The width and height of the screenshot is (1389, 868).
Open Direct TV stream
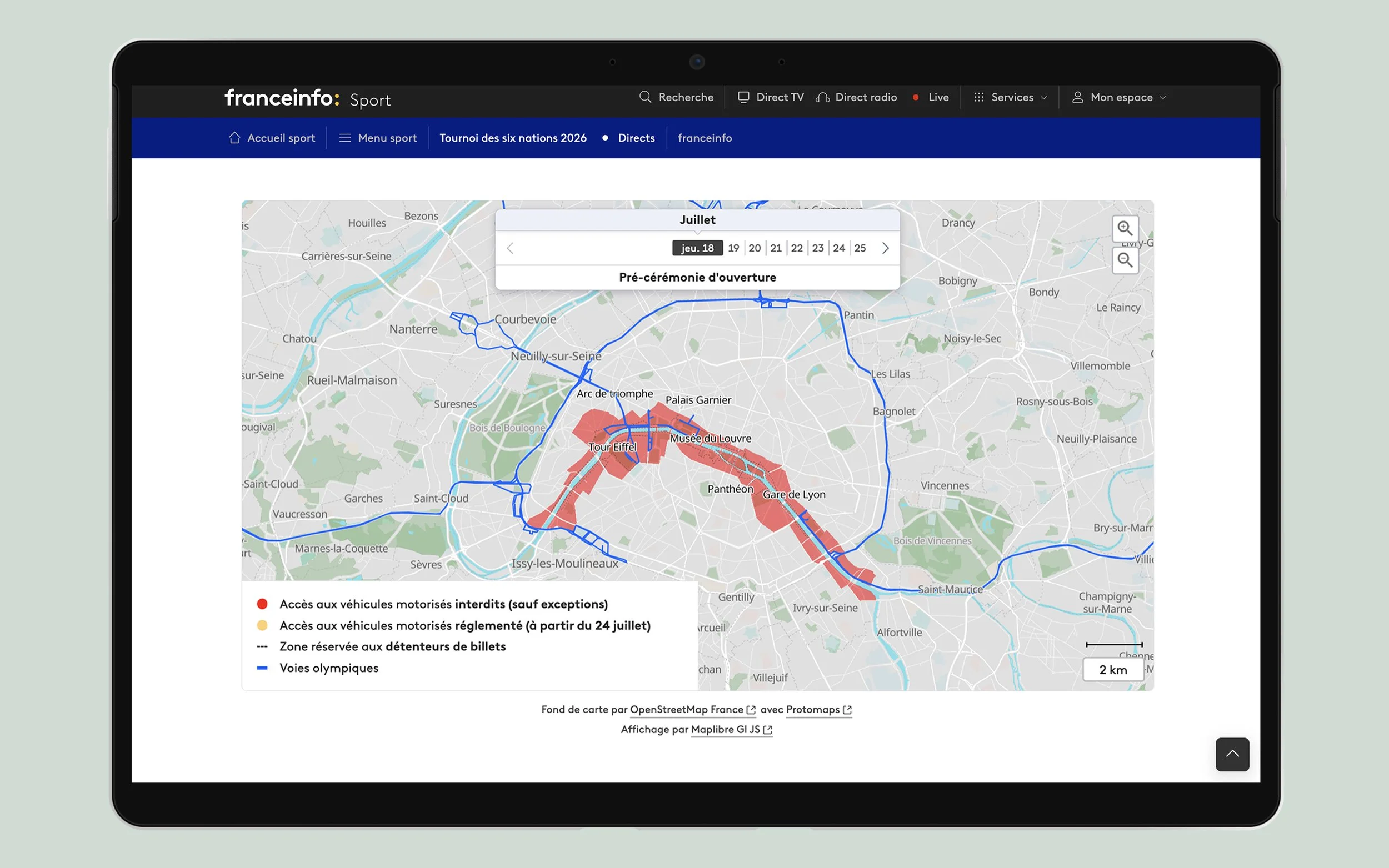(771, 97)
